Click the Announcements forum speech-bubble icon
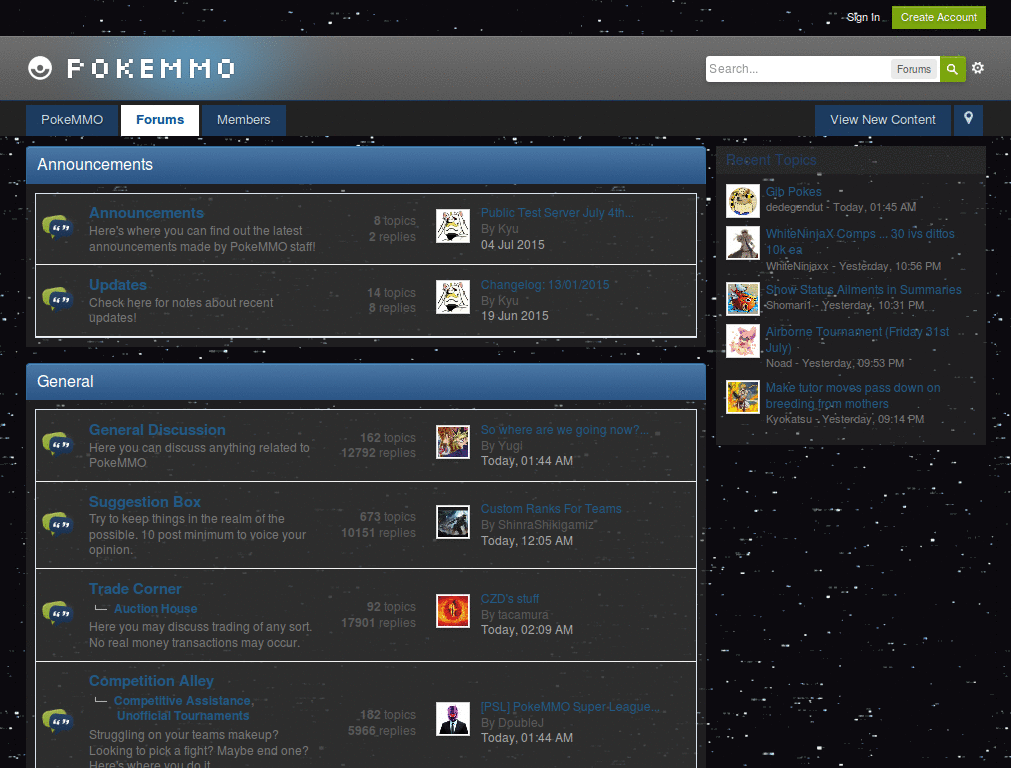 click(x=57, y=229)
